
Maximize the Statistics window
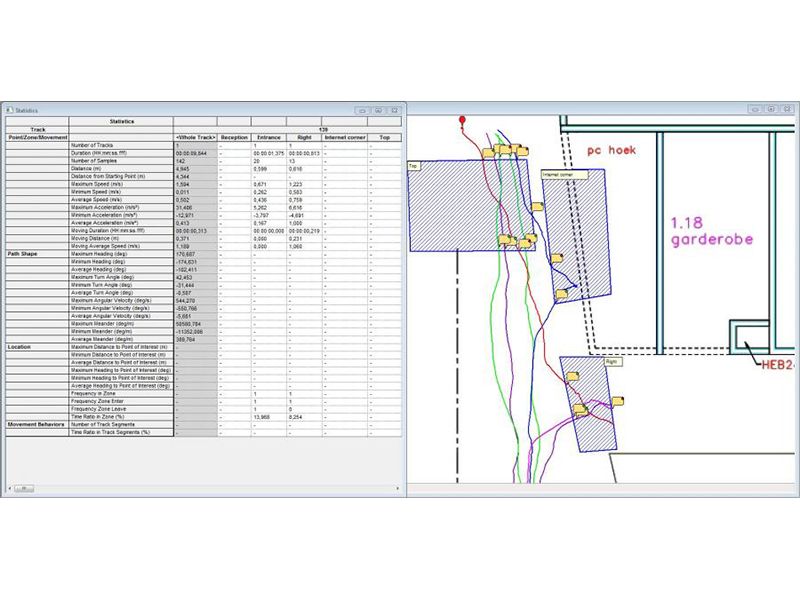coord(380,109)
